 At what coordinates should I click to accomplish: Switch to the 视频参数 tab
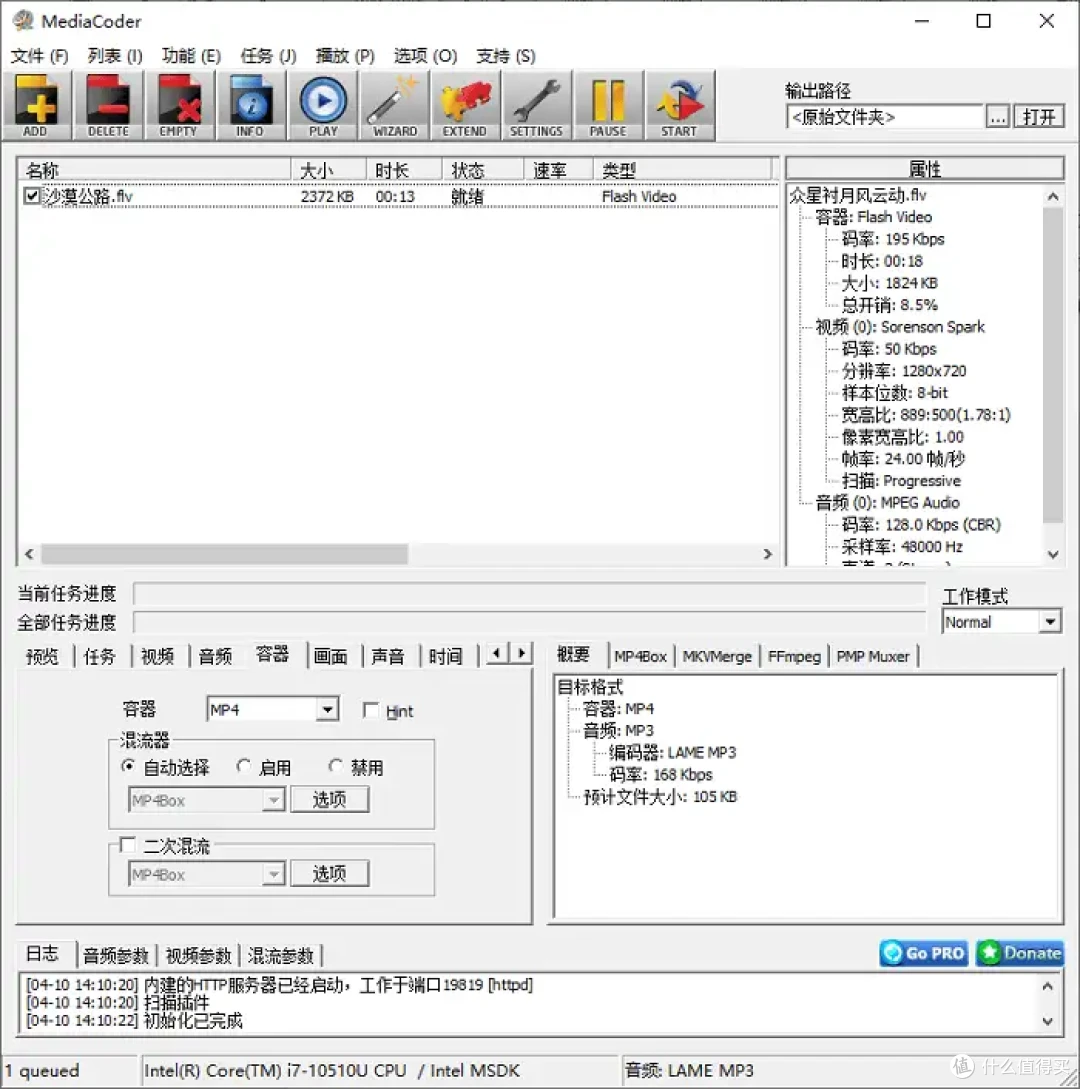tap(198, 956)
